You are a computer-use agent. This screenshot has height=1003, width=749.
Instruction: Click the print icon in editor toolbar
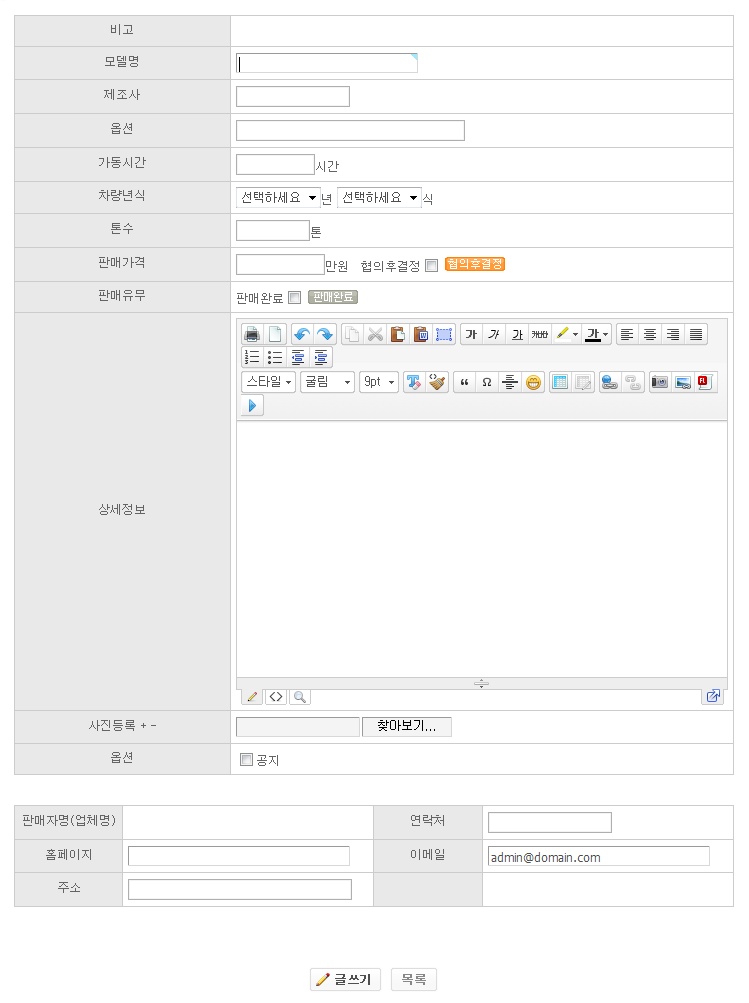pyautogui.click(x=252, y=335)
